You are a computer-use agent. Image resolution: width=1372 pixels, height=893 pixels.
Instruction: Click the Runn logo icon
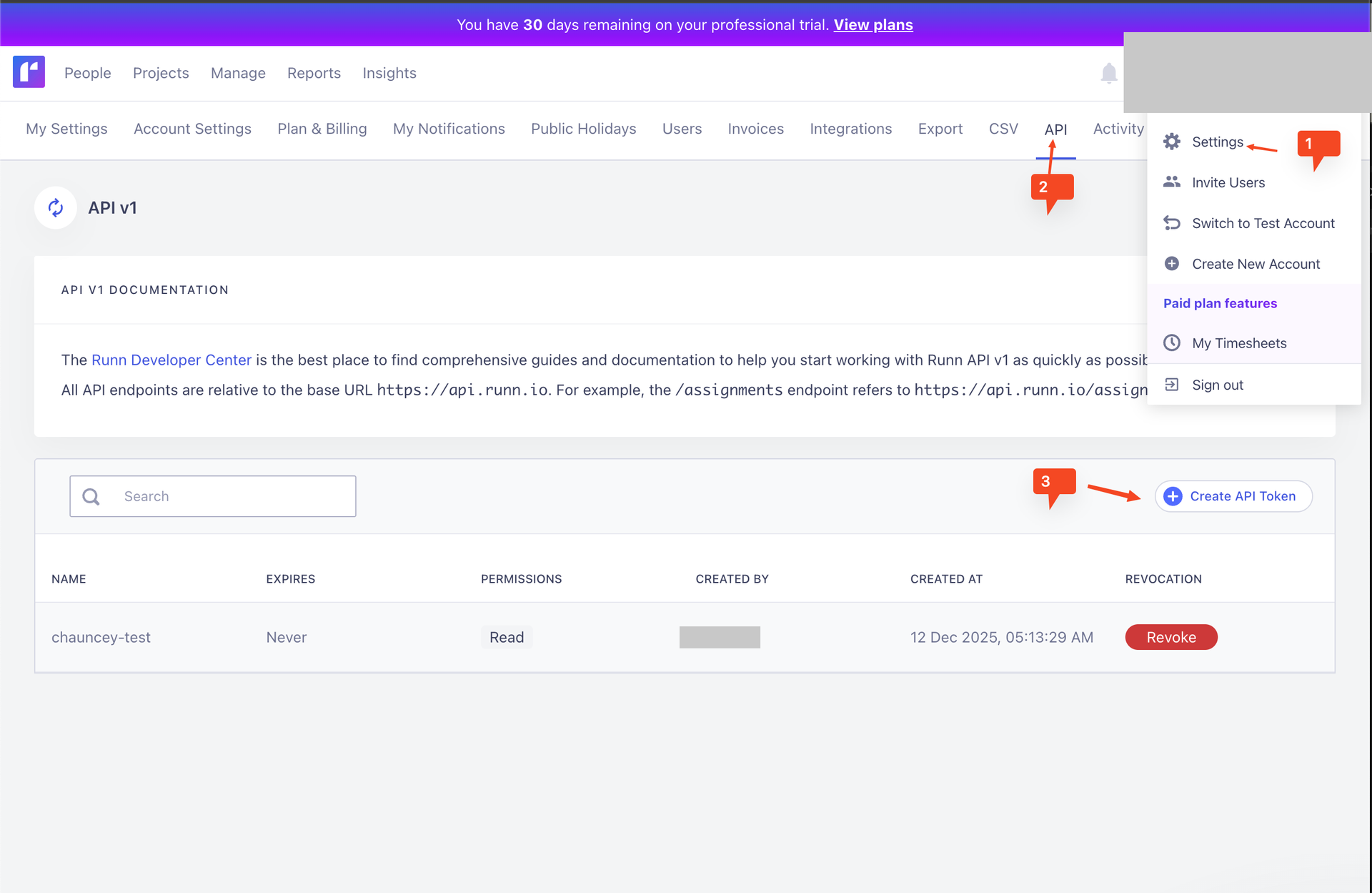point(29,72)
